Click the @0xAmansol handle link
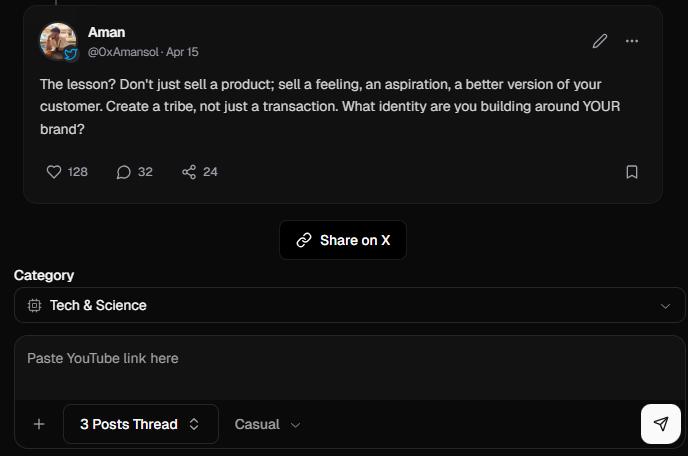The height and width of the screenshot is (456, 688). click(123, 52)
